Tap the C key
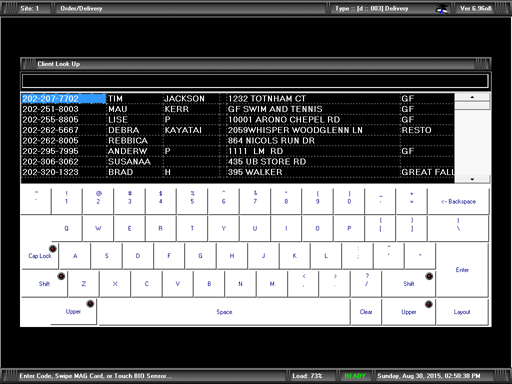512x384 pixels. (x=146, y=284)
